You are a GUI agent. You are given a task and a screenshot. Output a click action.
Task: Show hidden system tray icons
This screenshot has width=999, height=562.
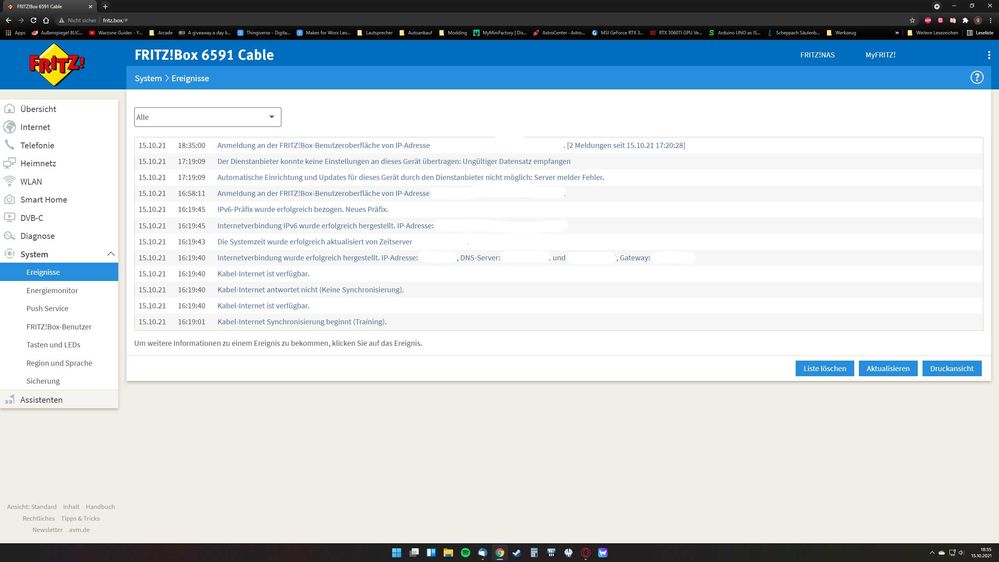(931, 552)
